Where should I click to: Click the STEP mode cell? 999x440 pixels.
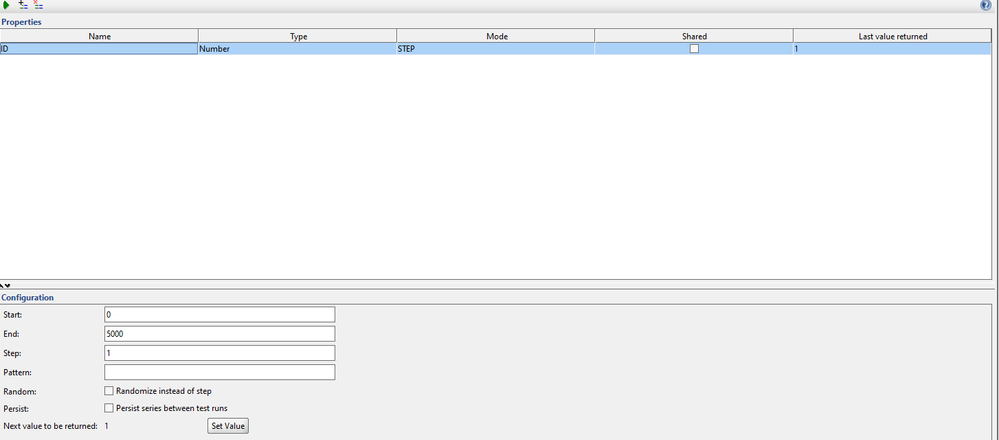coord(496,48)
